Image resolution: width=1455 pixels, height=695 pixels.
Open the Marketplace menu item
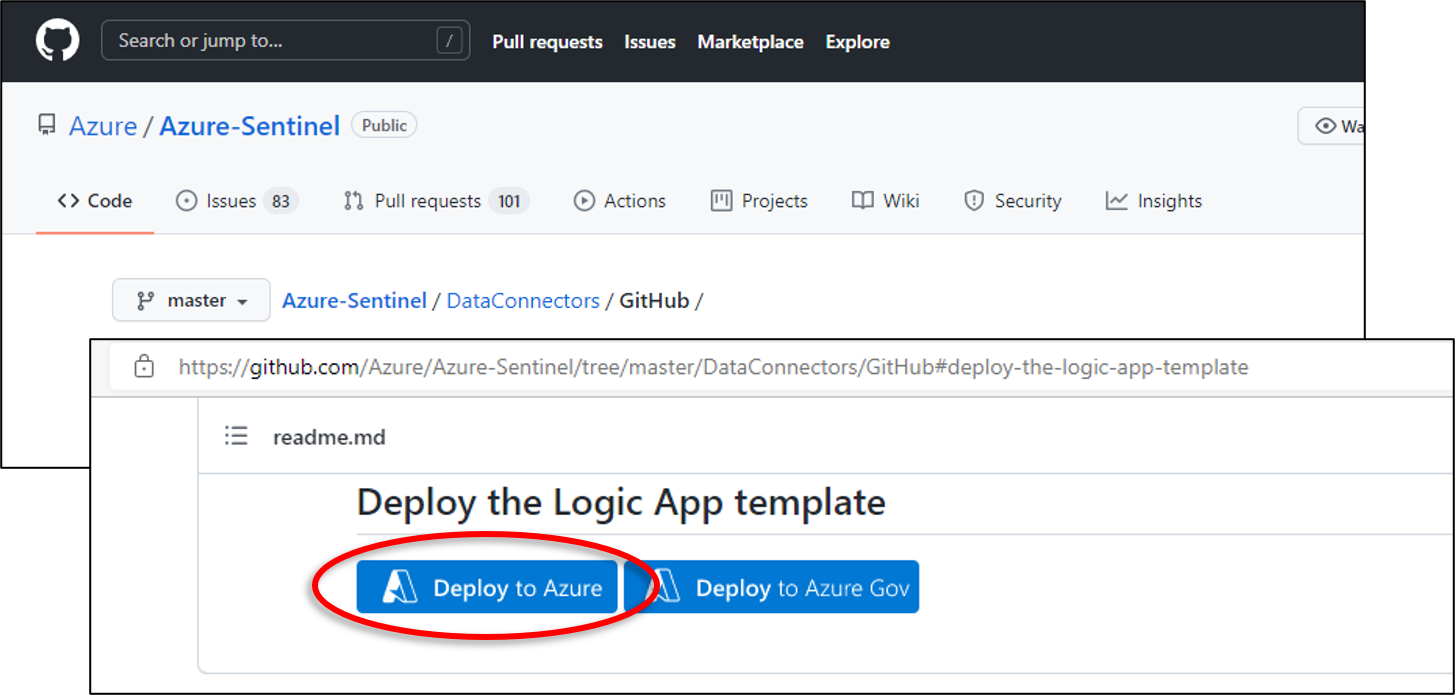pos(750,41)
